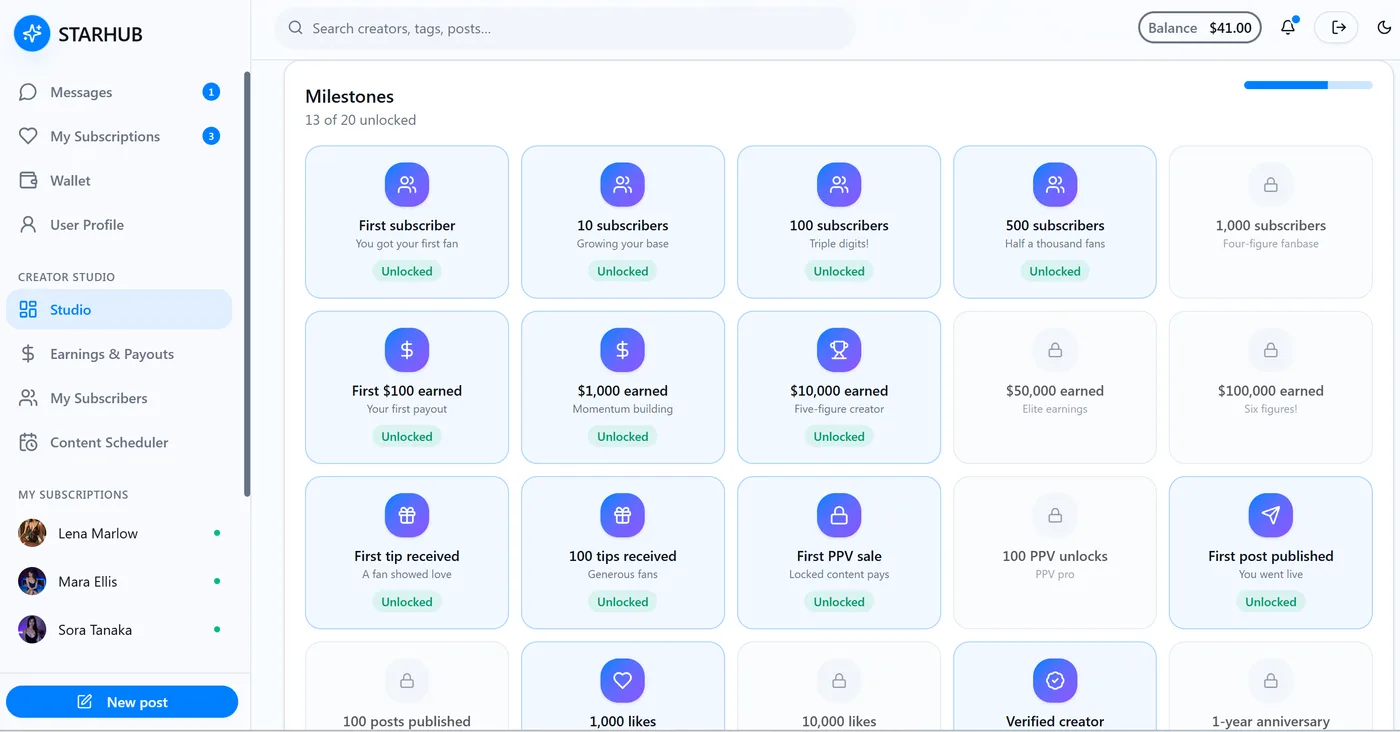
Task: Go to Wallet
Action: tap(119, 181)
